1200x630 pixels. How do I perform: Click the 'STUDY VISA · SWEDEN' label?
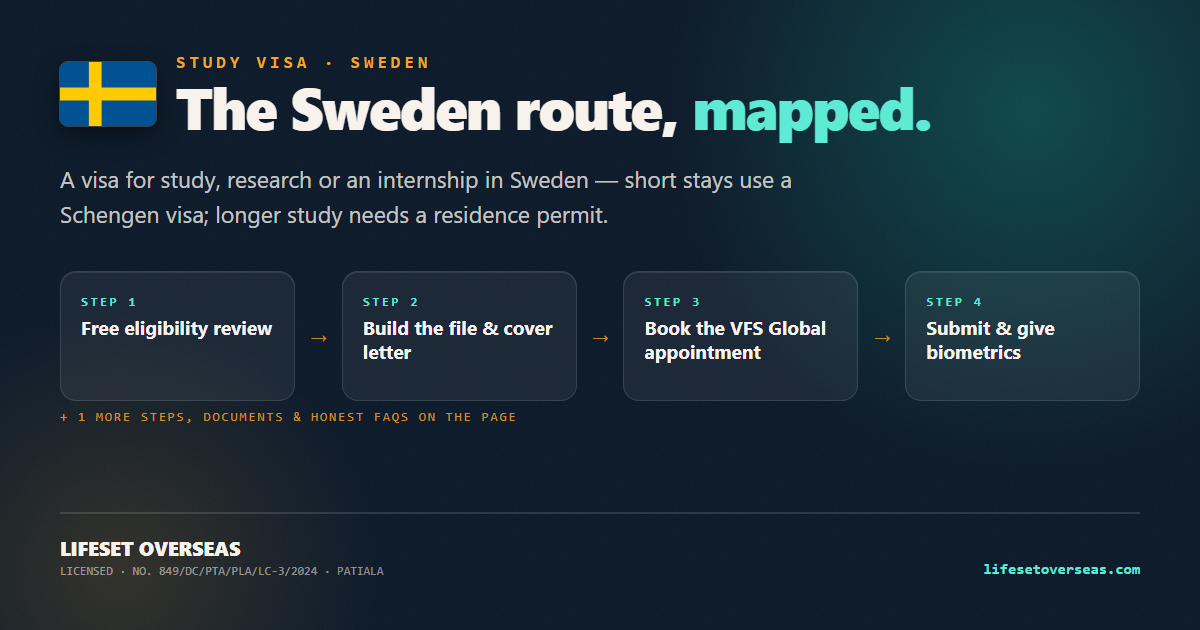[303, 63]
